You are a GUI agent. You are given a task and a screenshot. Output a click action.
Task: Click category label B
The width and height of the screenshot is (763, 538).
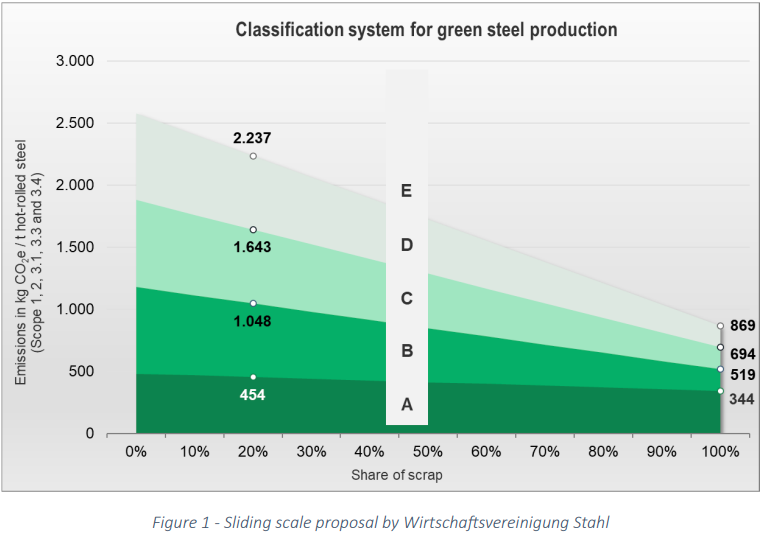[x=407, y=351]
